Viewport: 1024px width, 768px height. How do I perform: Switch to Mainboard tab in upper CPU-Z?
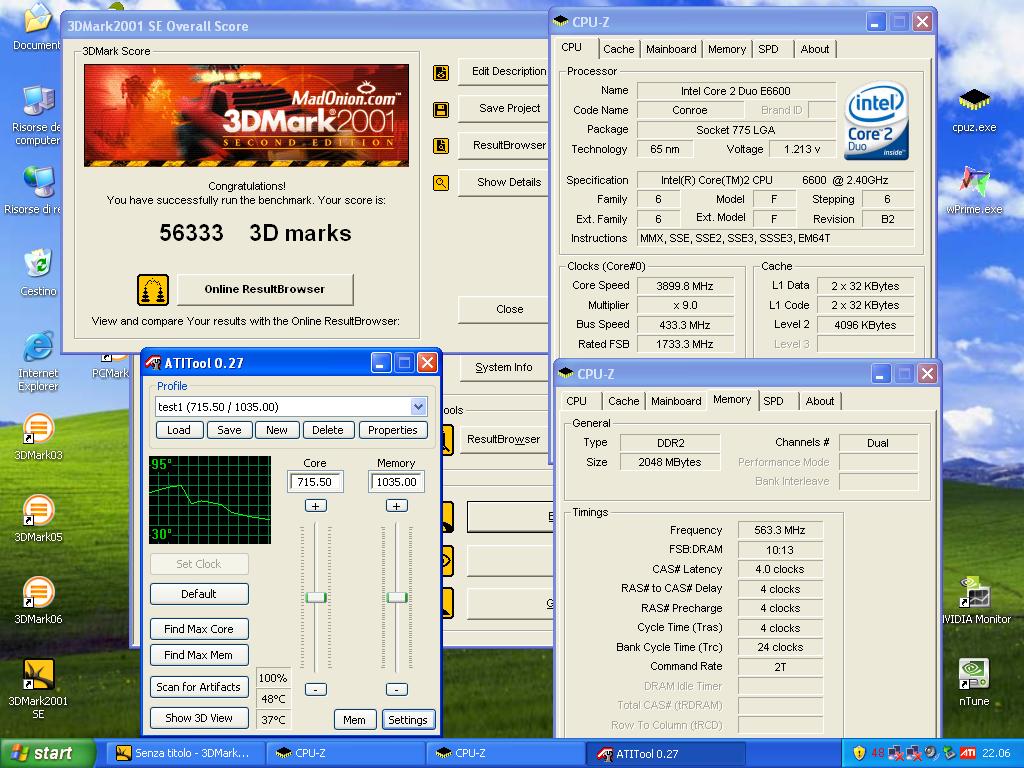(x=671, y=49)
